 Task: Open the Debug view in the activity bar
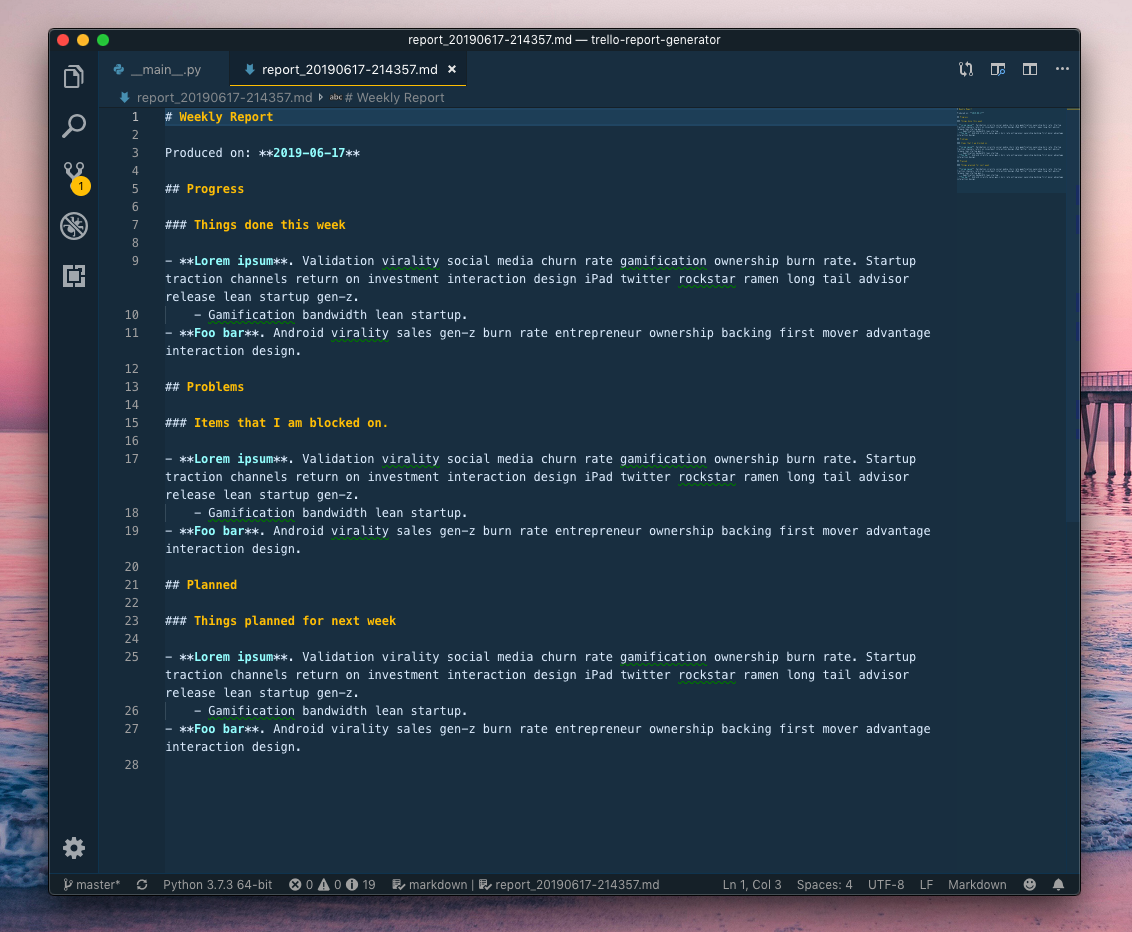(74, 226)
